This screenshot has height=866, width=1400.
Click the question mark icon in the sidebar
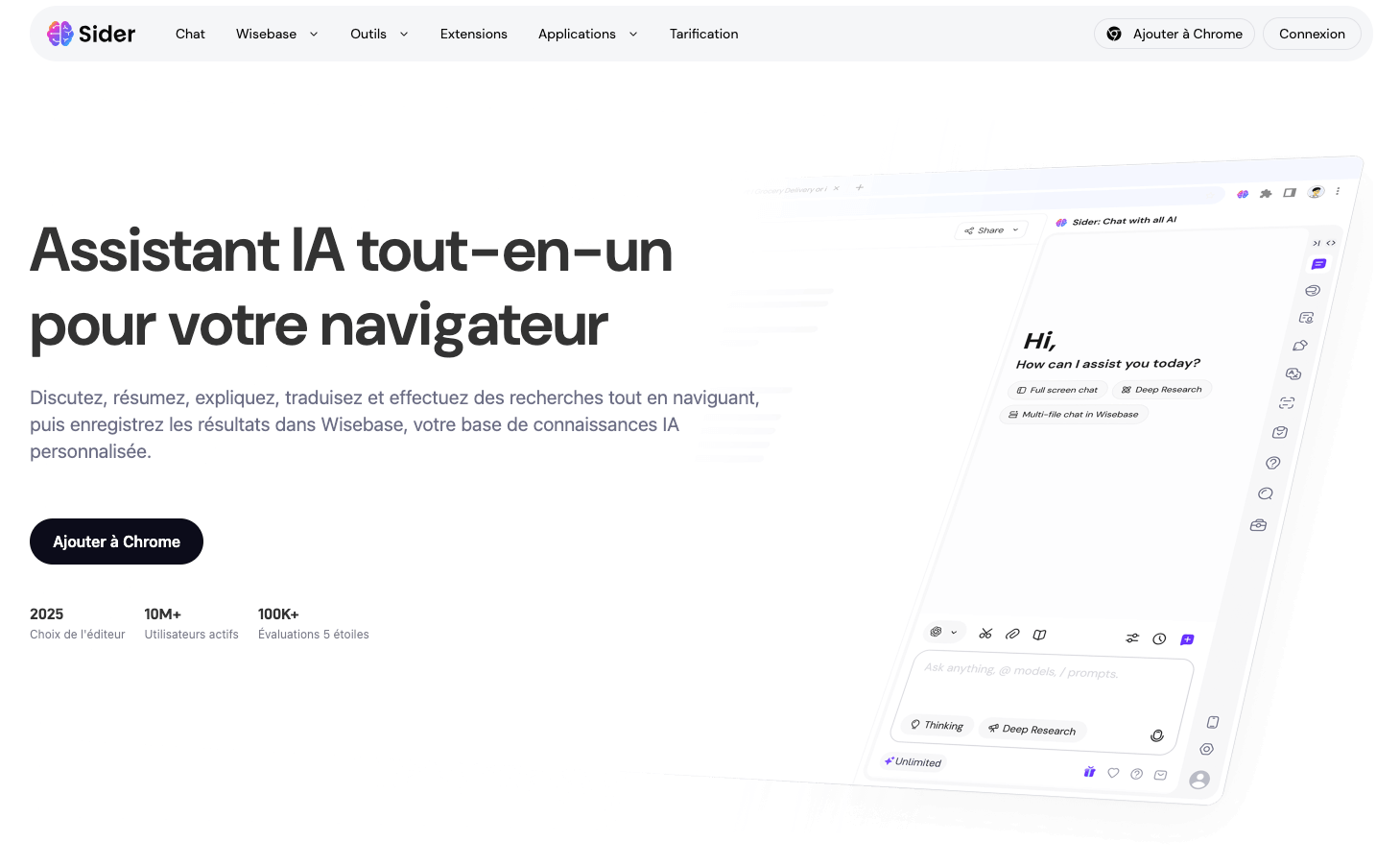[x=1273, y=463]
